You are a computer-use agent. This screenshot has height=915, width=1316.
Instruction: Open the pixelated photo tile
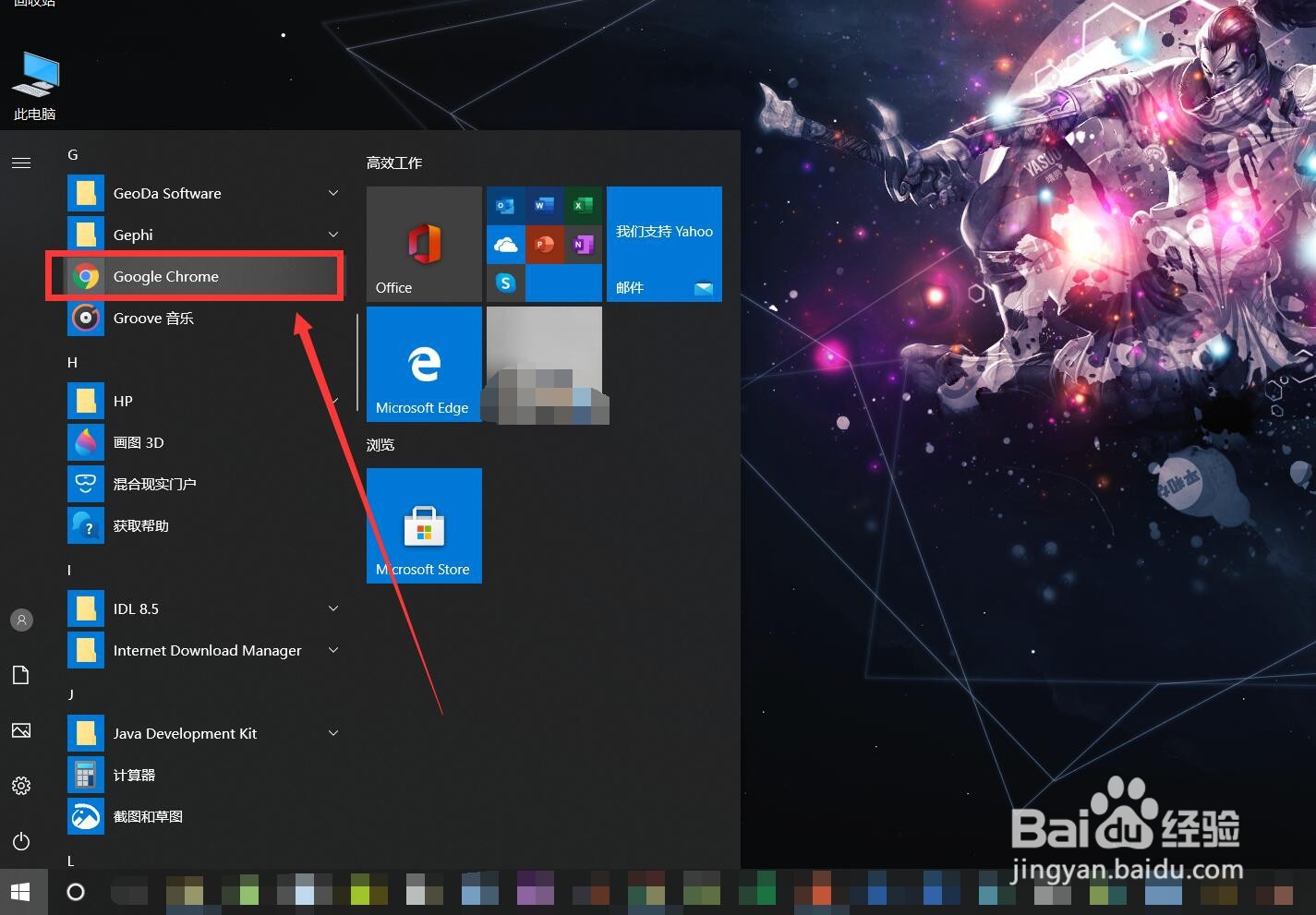click(544, 364)
